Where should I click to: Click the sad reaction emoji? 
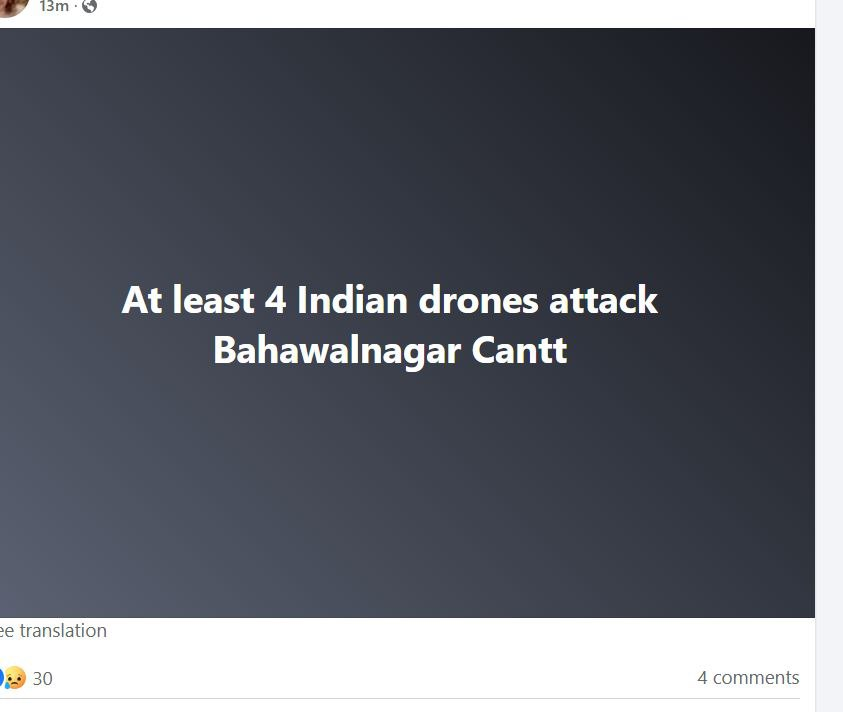click(x=15, y=678)
